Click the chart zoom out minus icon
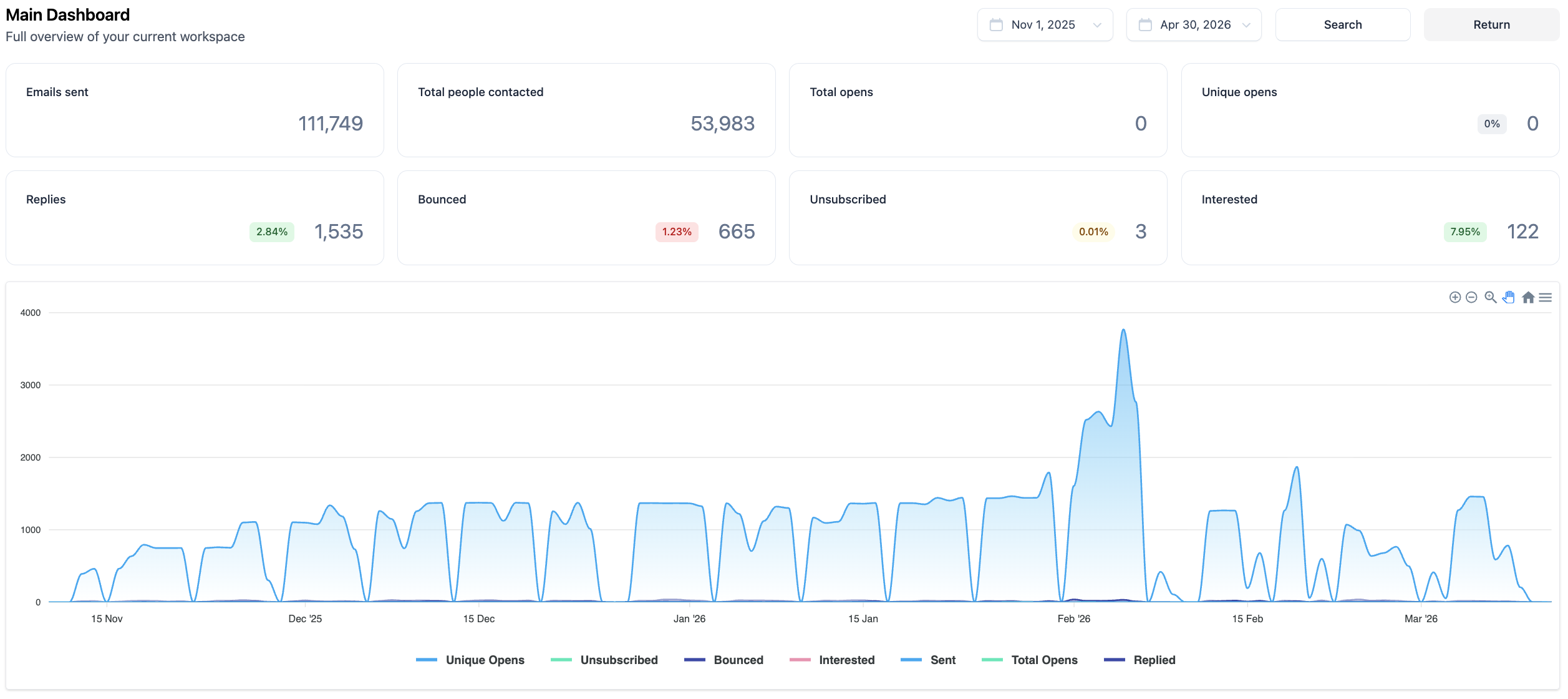This screenshot has height=699, width=1568. (x=1471, y=297)
